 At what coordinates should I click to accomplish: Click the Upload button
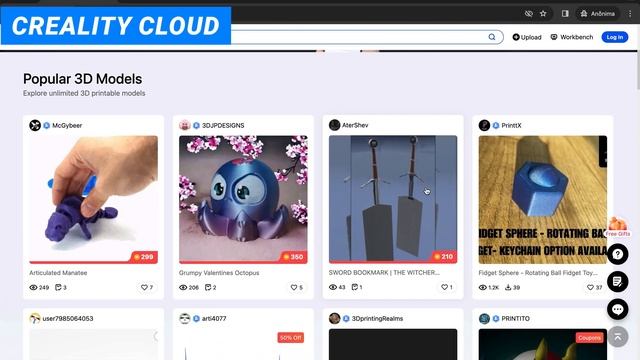tap(527, 37)
